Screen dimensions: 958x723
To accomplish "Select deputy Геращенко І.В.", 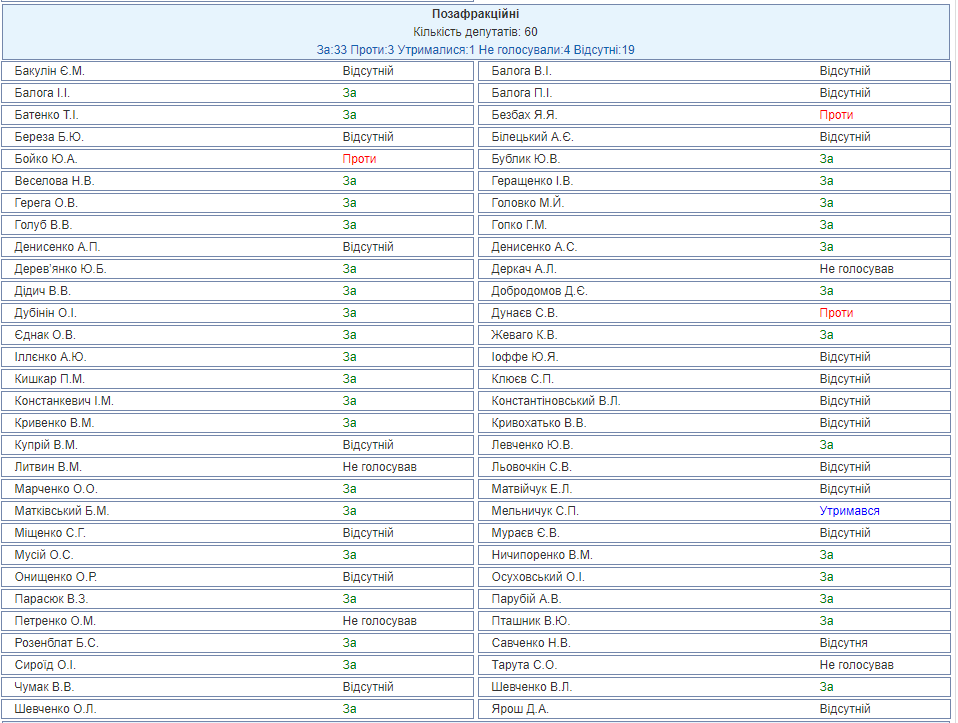I will click(x=532, y=181).
